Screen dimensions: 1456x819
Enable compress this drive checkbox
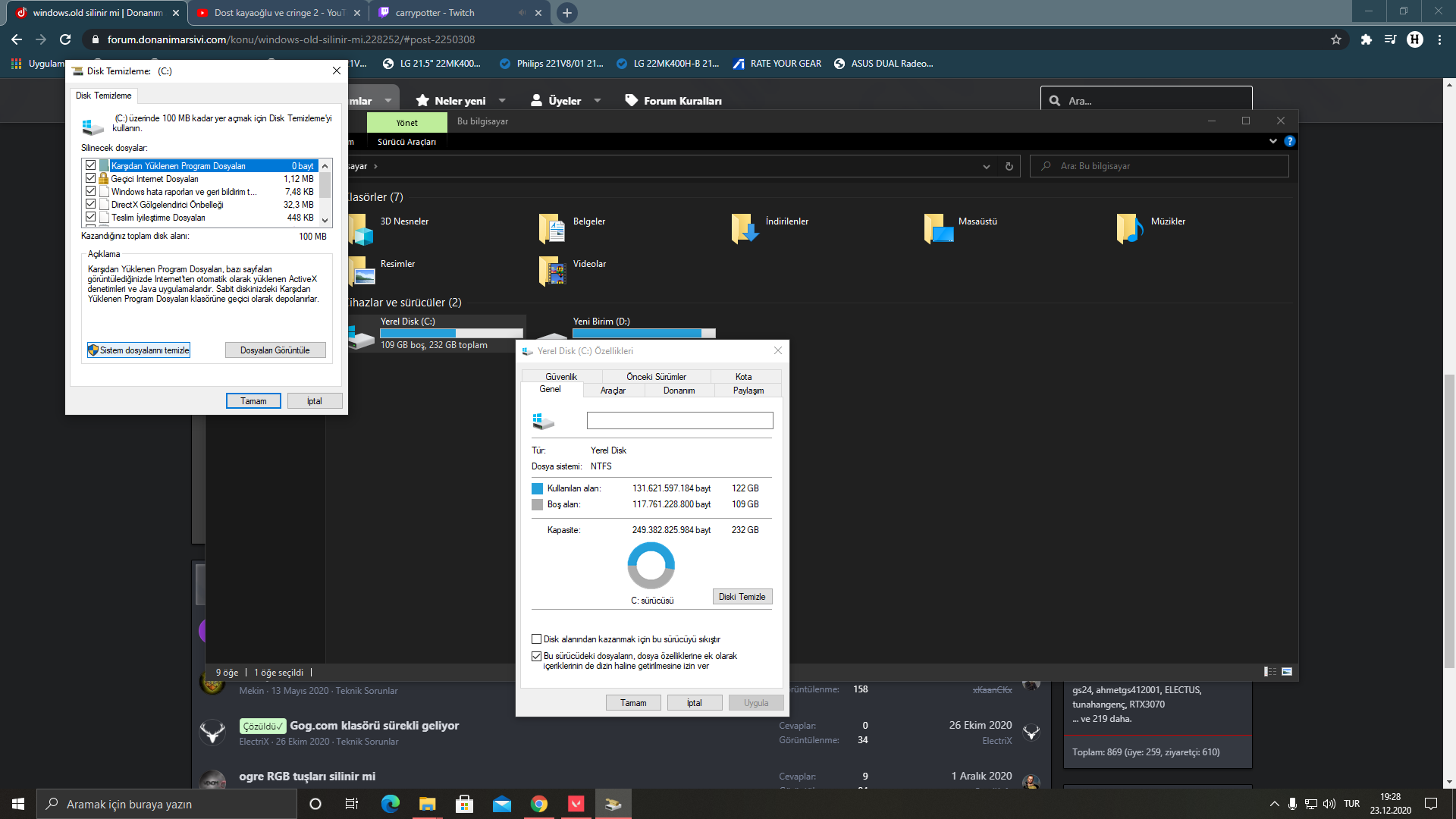(537, 639)
